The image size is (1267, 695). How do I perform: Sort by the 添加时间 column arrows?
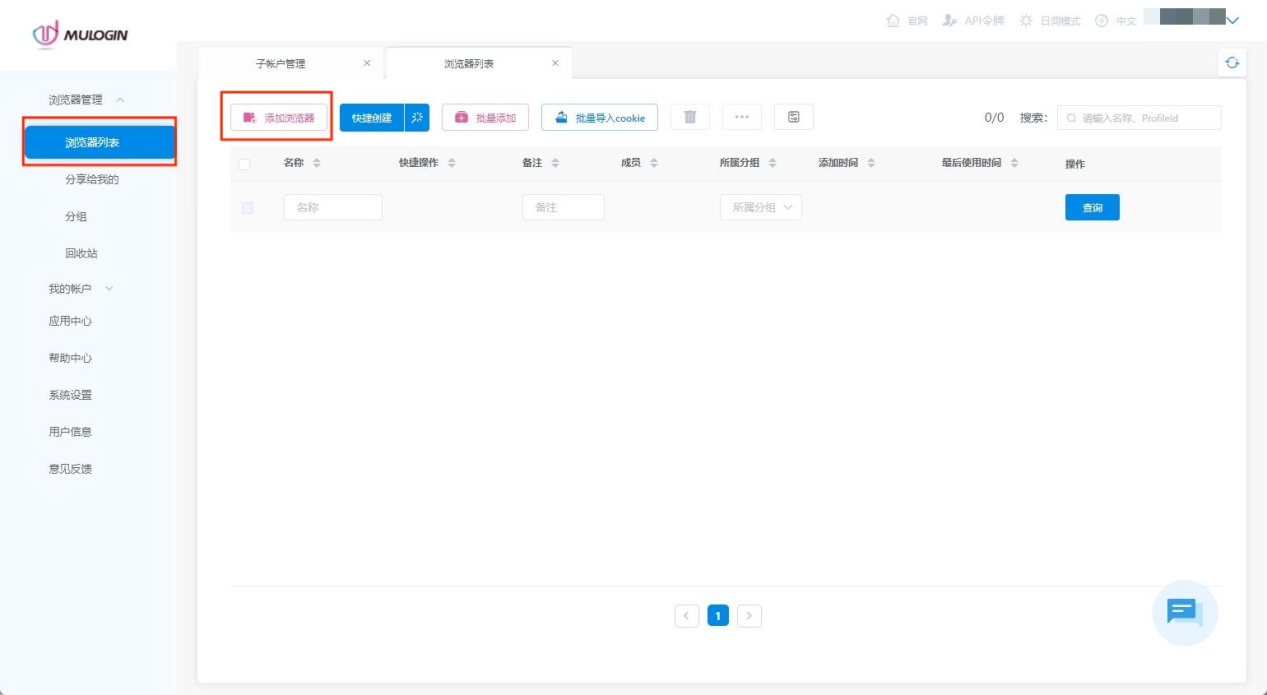pos(871,163)
